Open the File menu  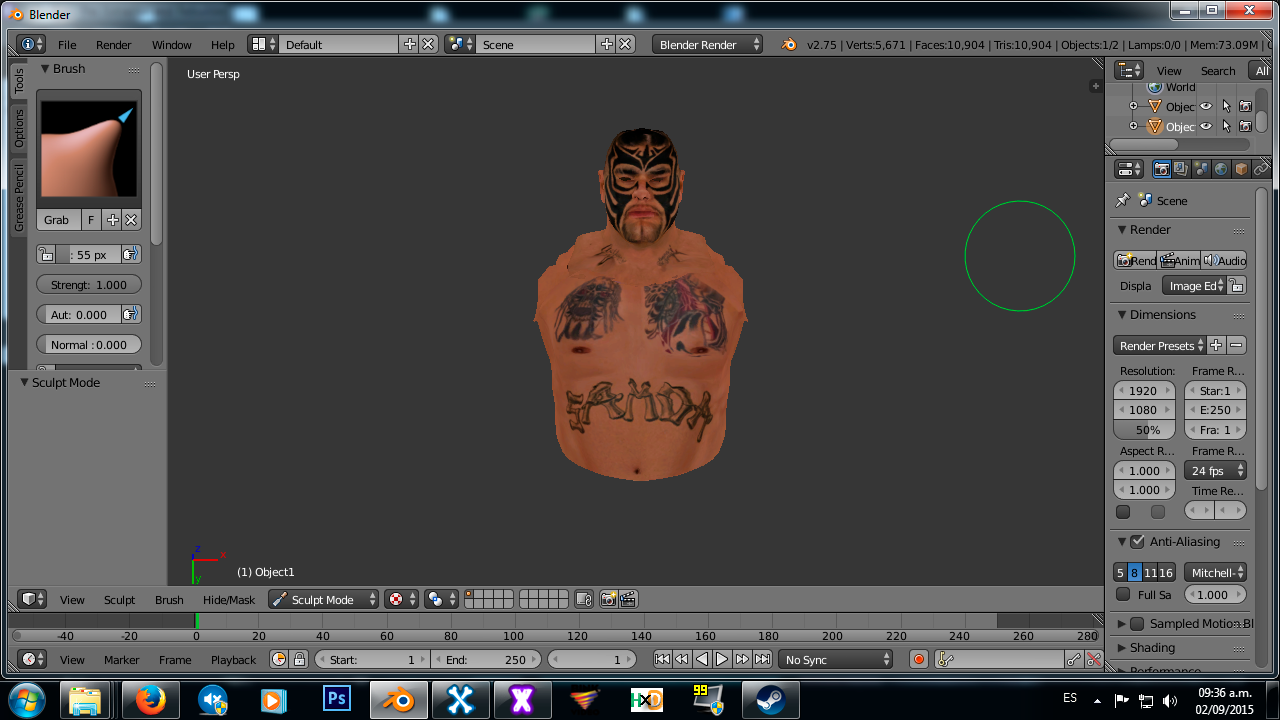pos(67,45)
